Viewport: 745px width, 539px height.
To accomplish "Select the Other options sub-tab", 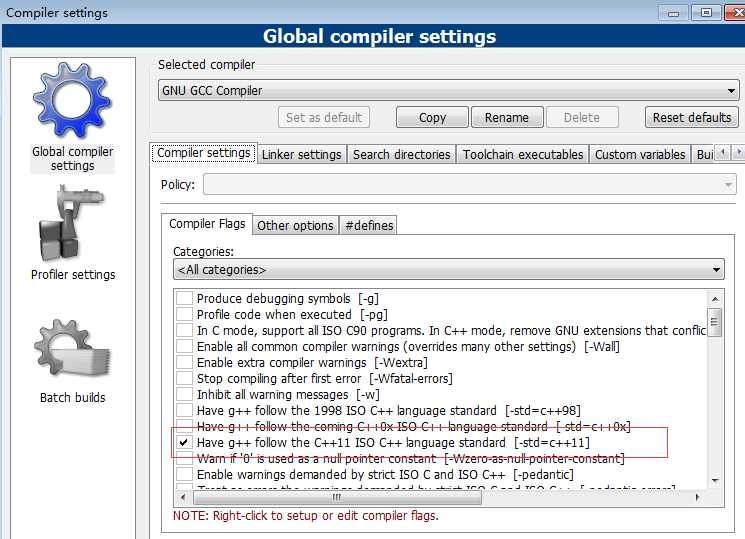I will [295, 225].
